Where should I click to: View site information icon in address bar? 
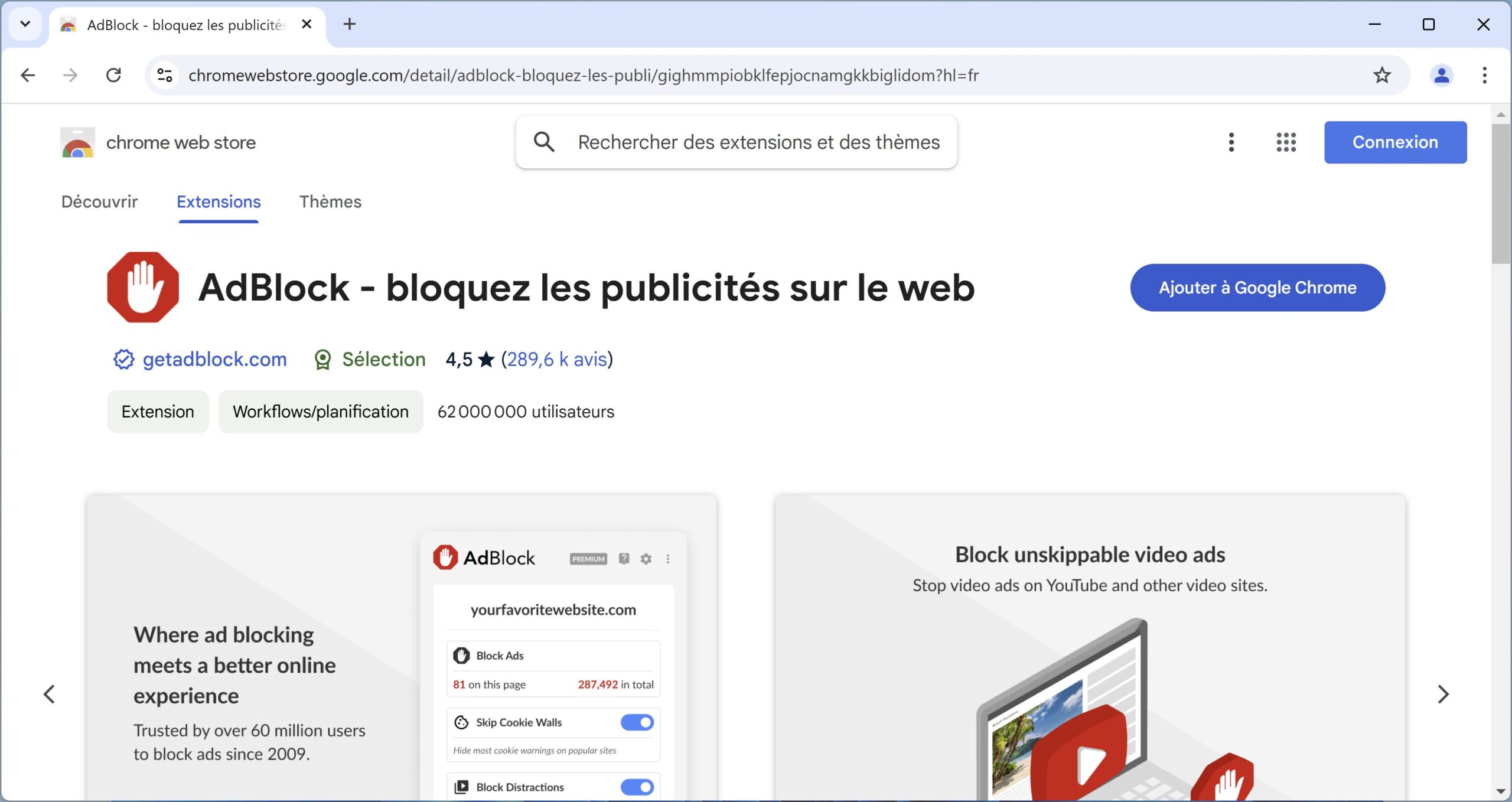click(165, 75)
